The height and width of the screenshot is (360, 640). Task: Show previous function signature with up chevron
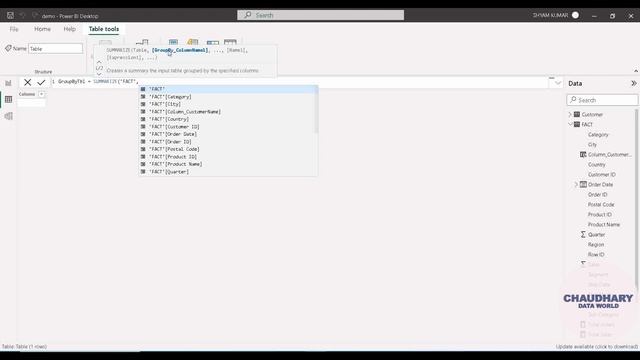[x=99, y=62]
